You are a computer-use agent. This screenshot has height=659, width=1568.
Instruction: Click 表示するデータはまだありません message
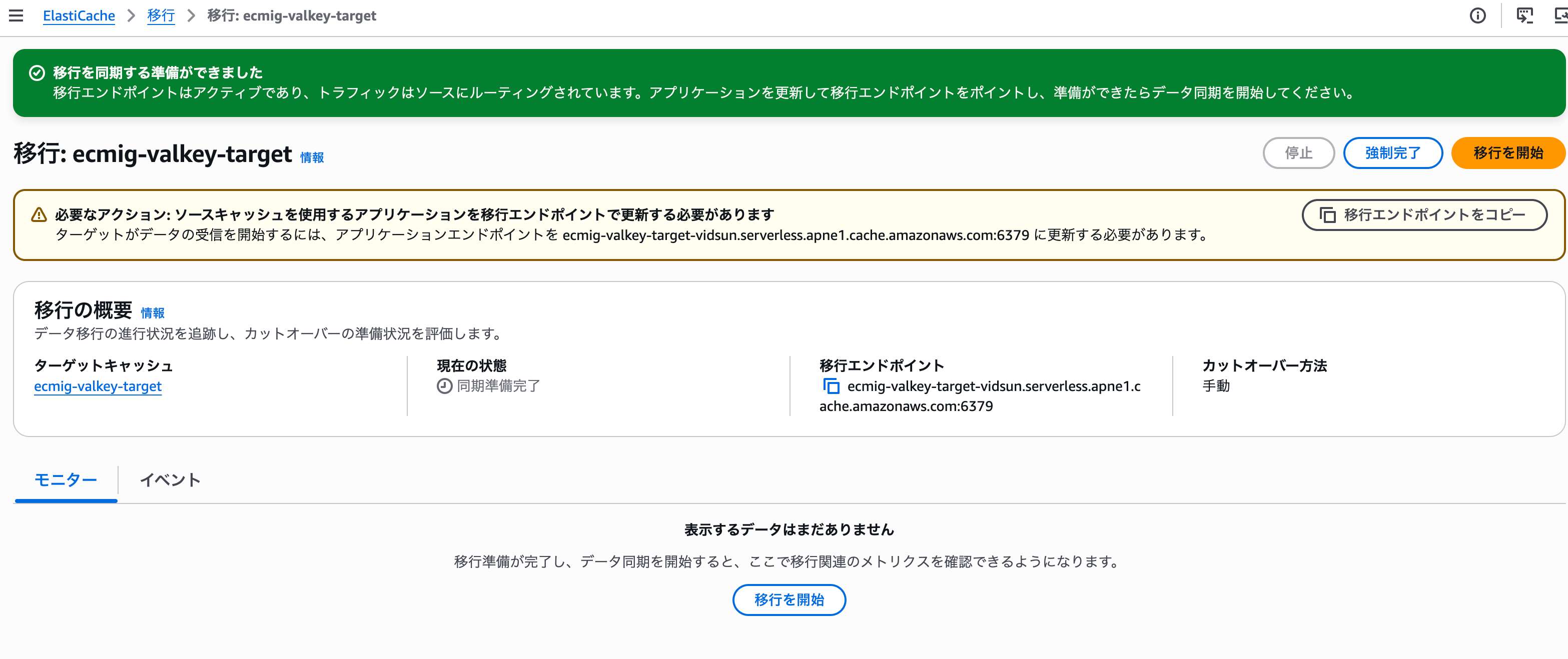(789, 529)
